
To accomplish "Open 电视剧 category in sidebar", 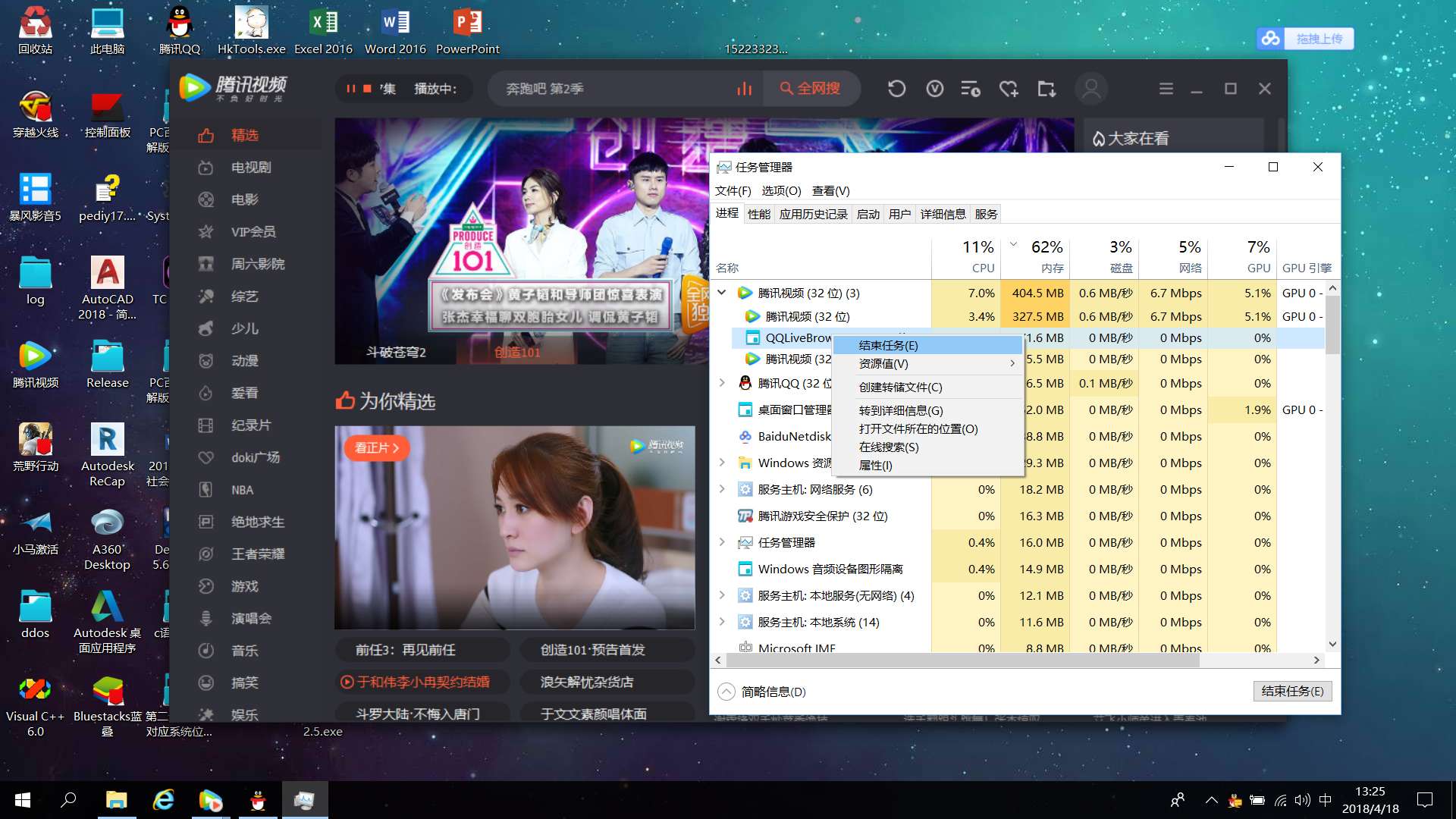I will click(251, 168).
